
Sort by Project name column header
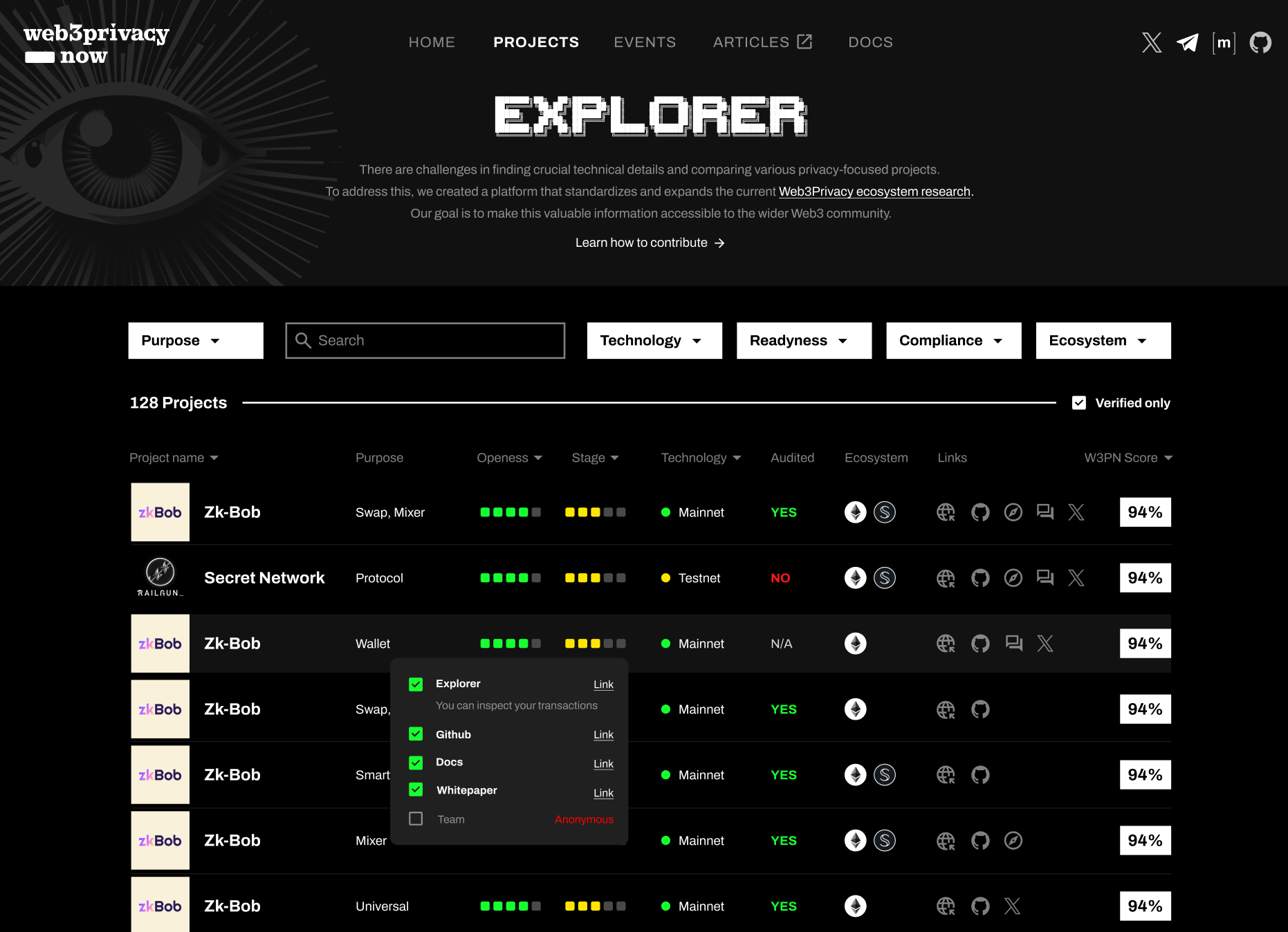pos(174,458)
